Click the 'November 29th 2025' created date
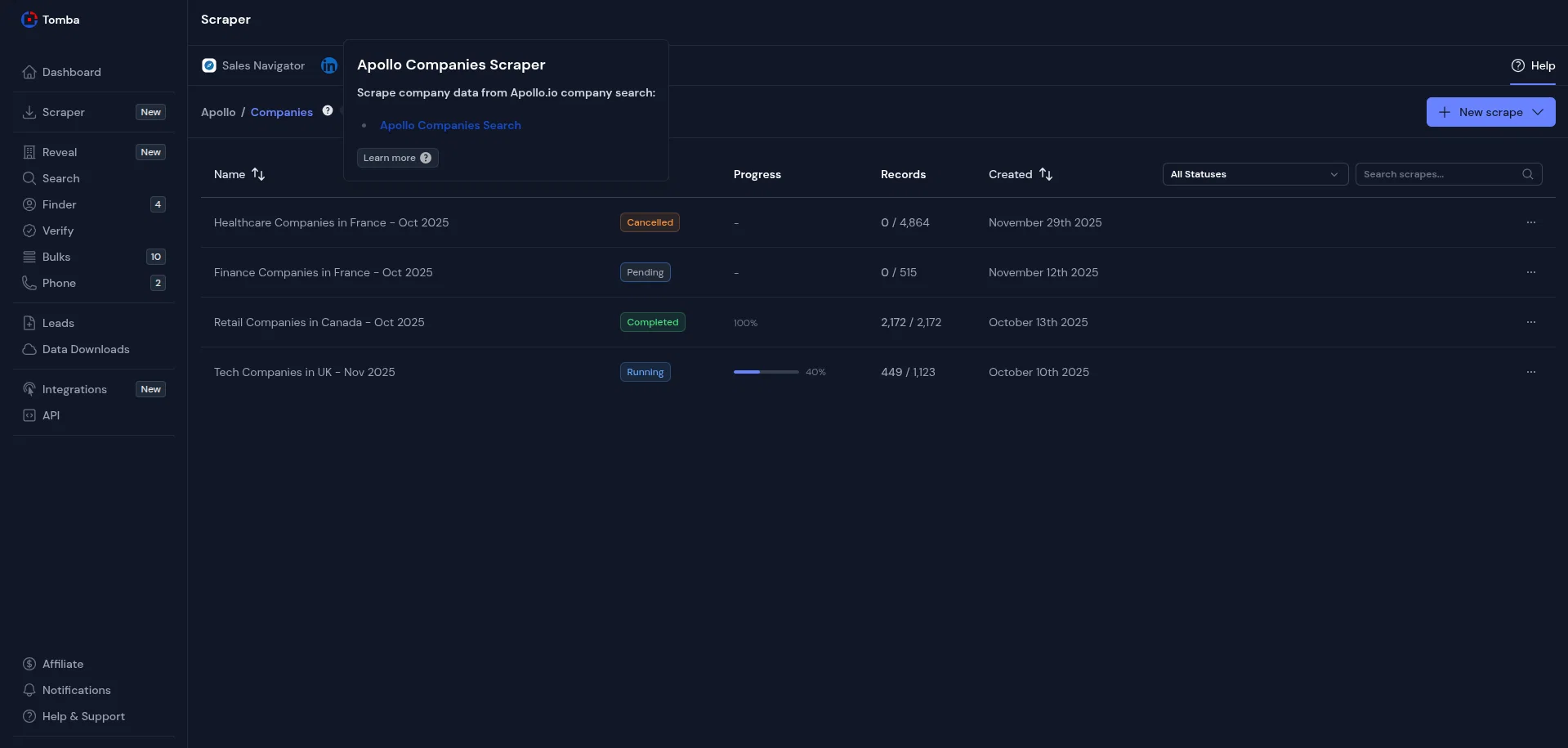Image resolution: width=1568 pixels, height=748 pixels. [1045, 222]
